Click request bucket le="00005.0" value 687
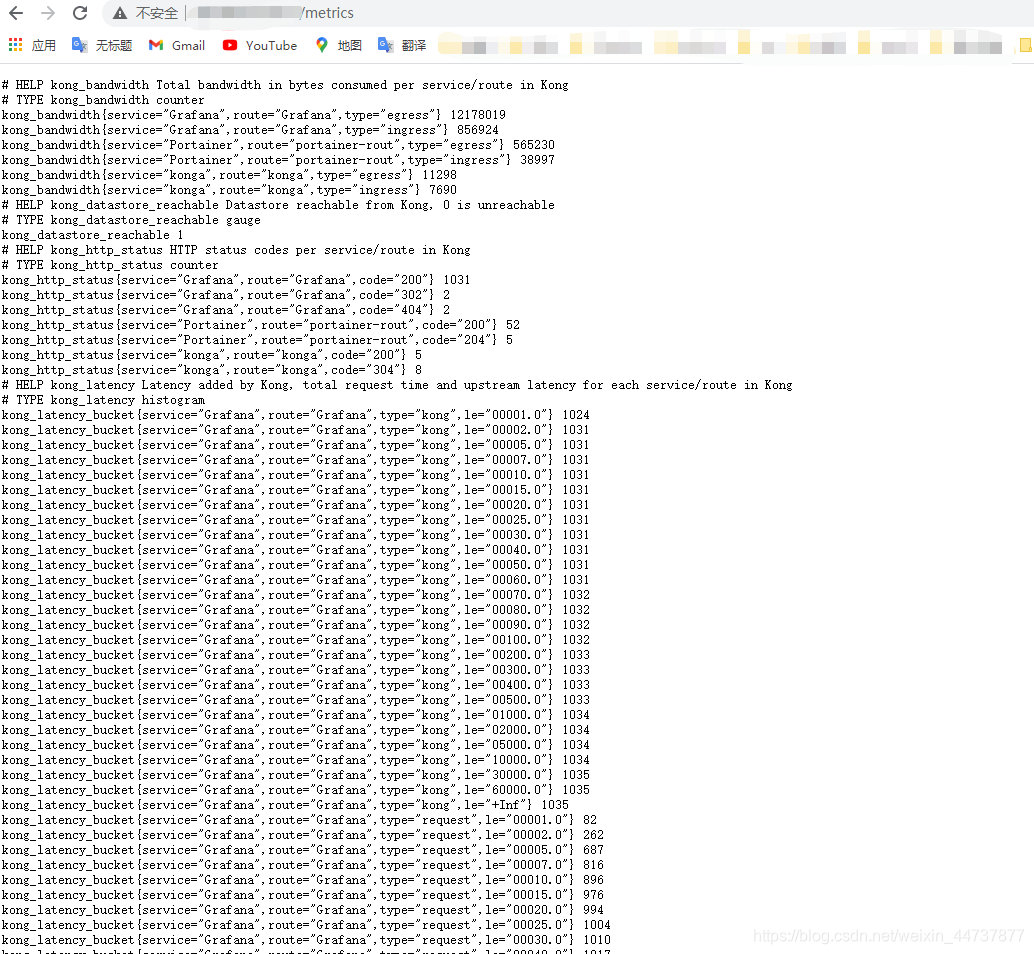This screenshot has height=954, width=1034. click(x=593, y=850)
